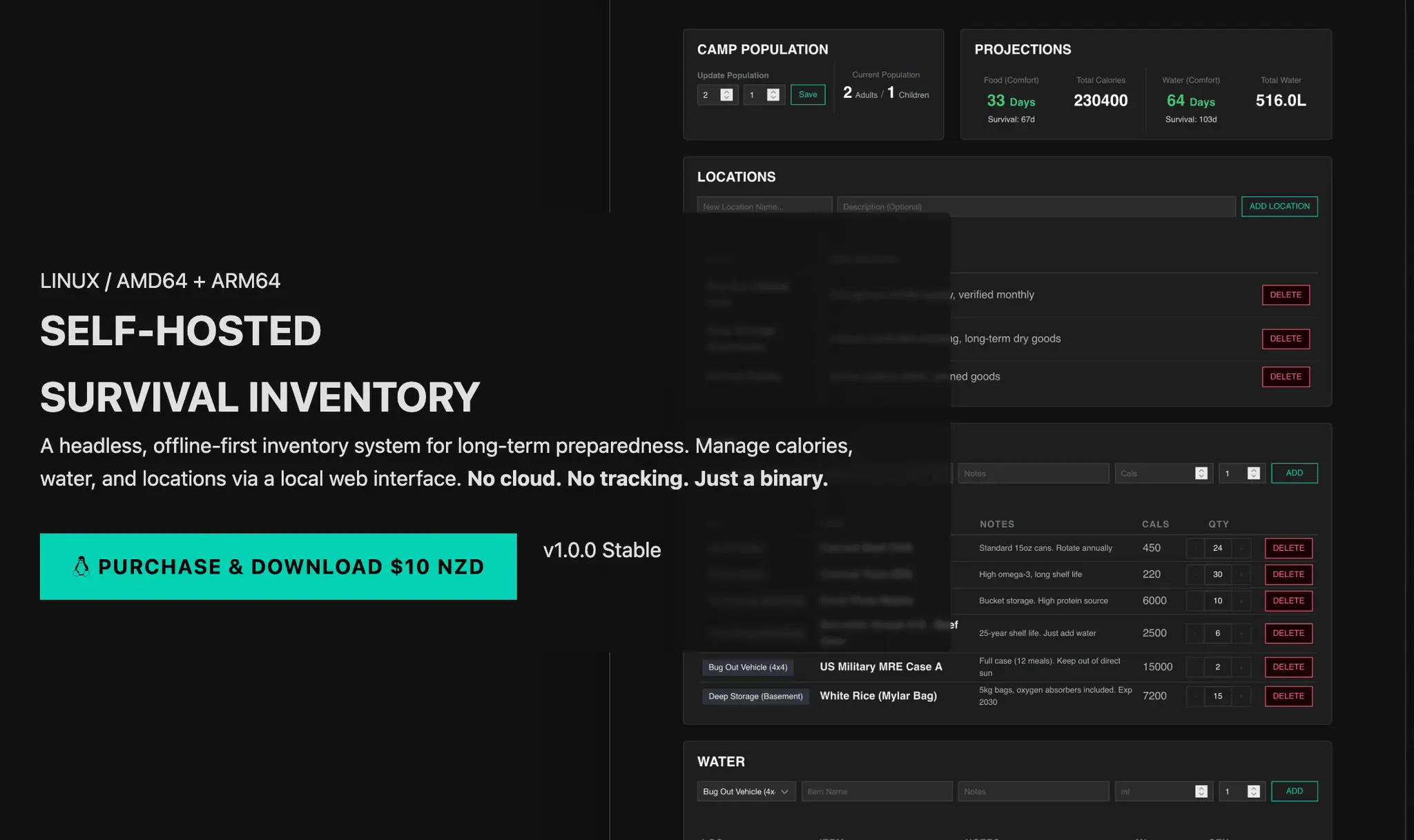Adjust the water ml stepper arrows
1414x840 pixels.
[x=1201, y=791]
